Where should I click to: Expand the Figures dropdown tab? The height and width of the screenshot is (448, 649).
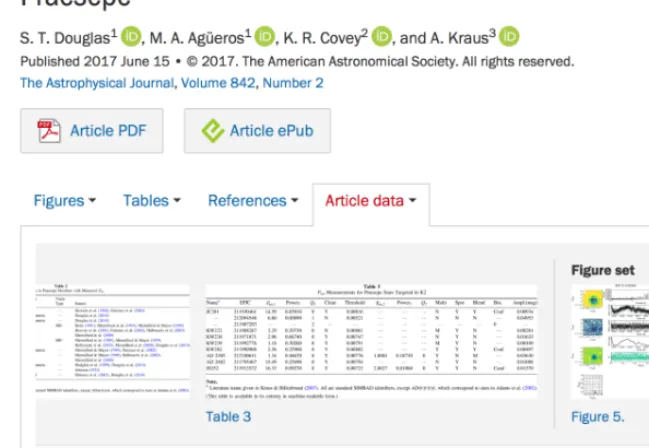coord(65,201)
